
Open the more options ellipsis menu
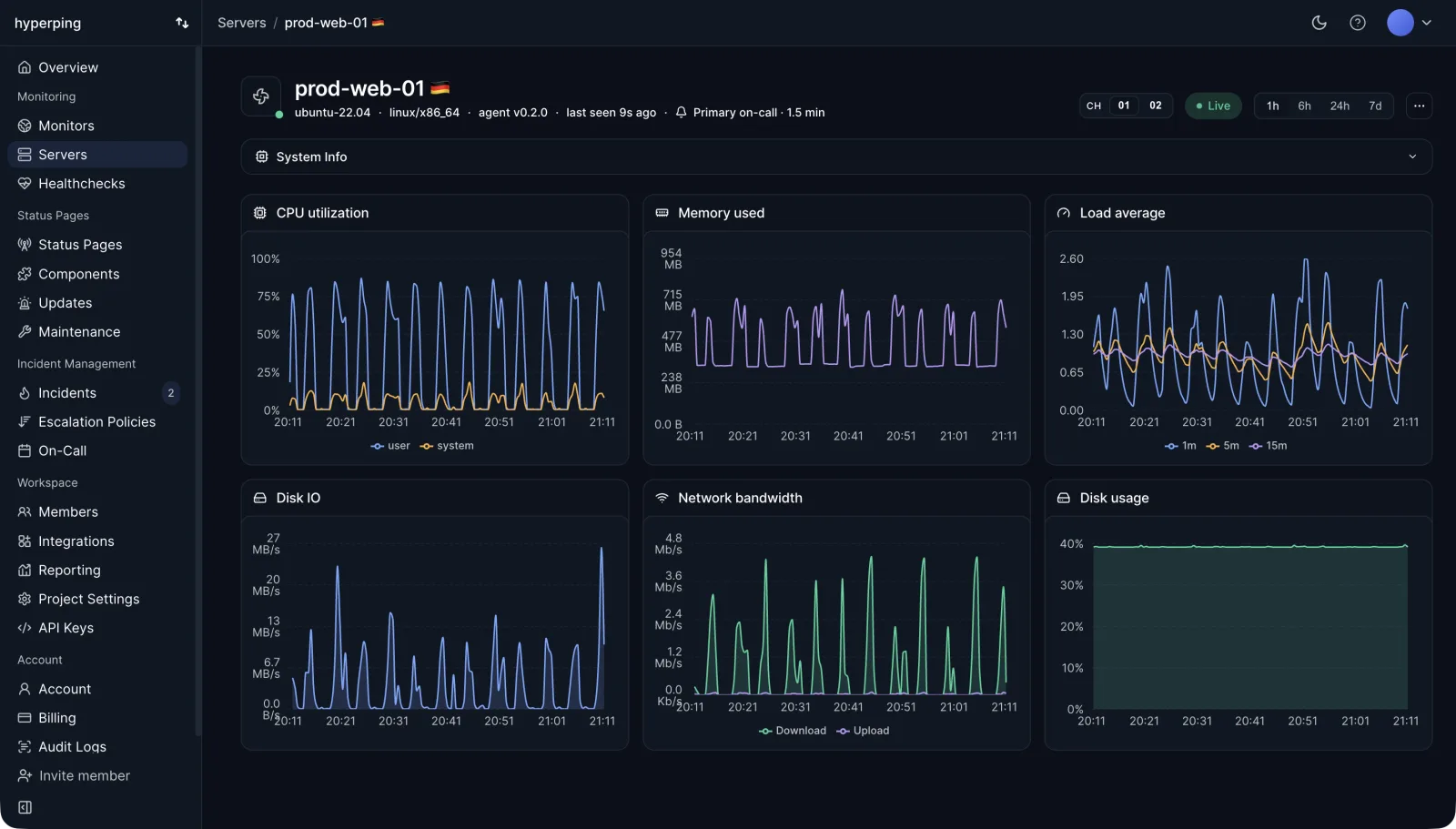1419,106
